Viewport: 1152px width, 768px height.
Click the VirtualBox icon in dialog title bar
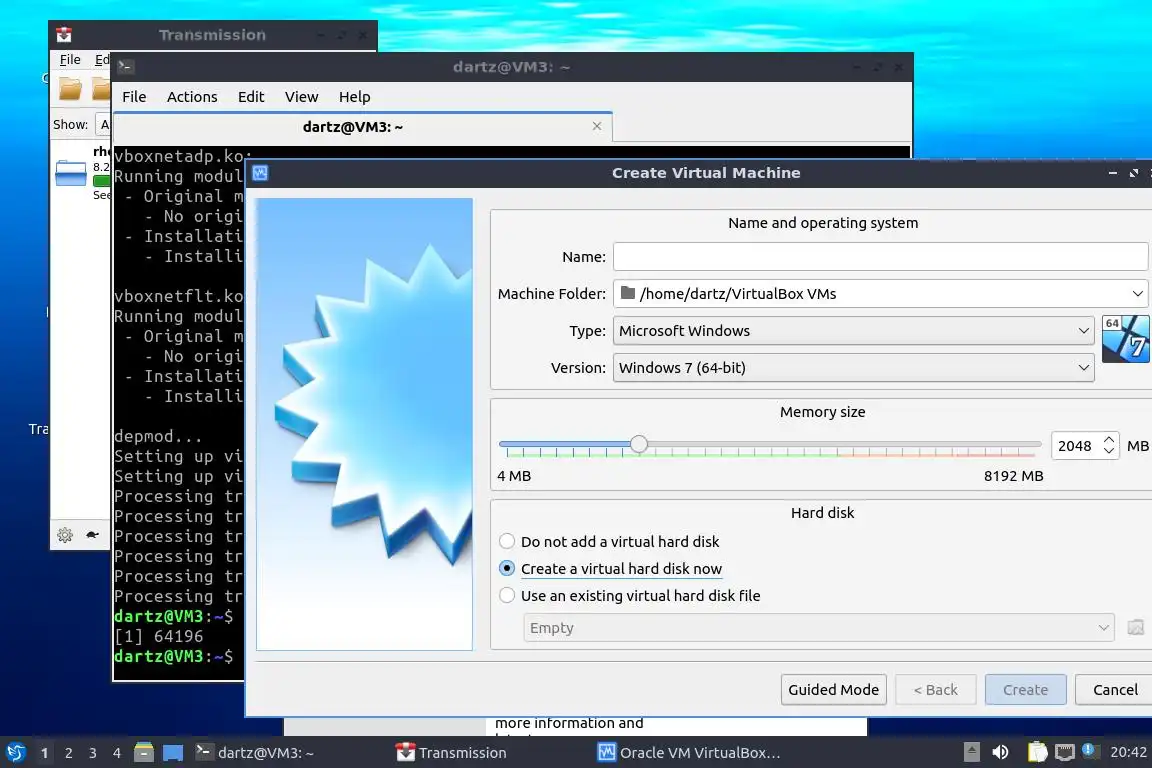tap(260, 173)
